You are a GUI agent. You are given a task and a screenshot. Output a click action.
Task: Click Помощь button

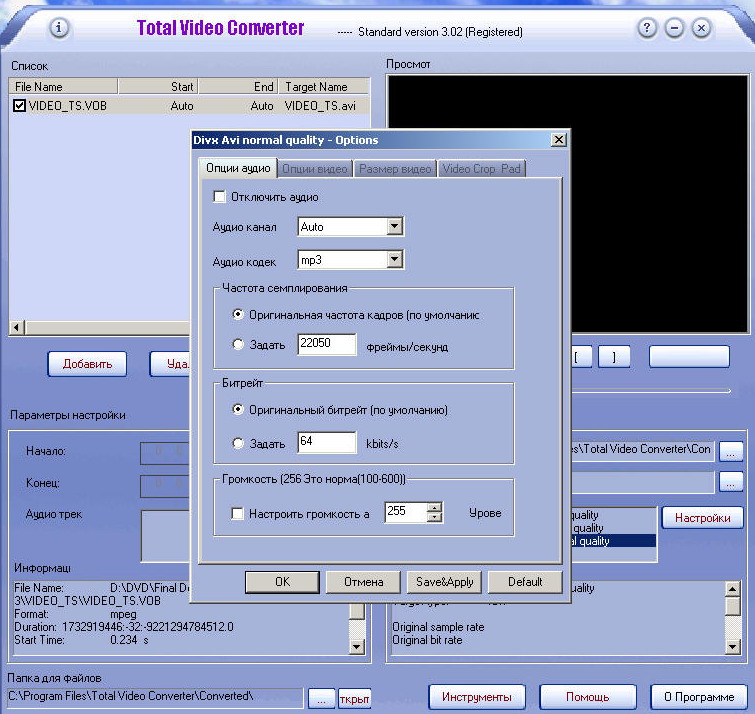coord(587,697)
